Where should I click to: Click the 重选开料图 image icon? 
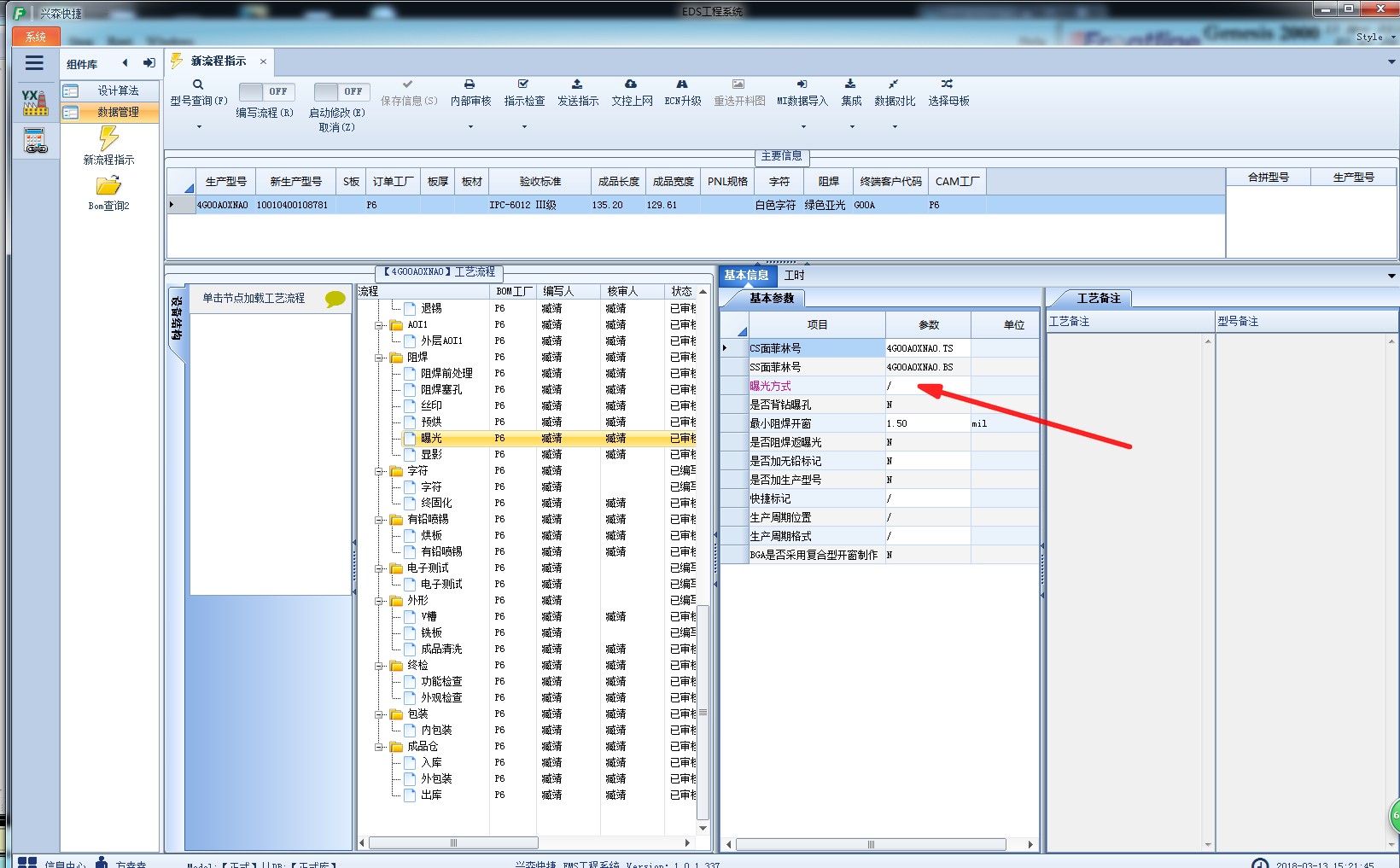click(738, 84)
